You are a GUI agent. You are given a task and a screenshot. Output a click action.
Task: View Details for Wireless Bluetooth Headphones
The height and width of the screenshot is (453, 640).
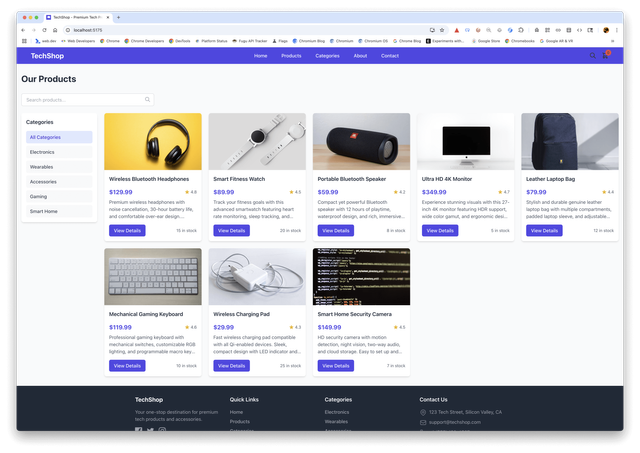[127, 230]
